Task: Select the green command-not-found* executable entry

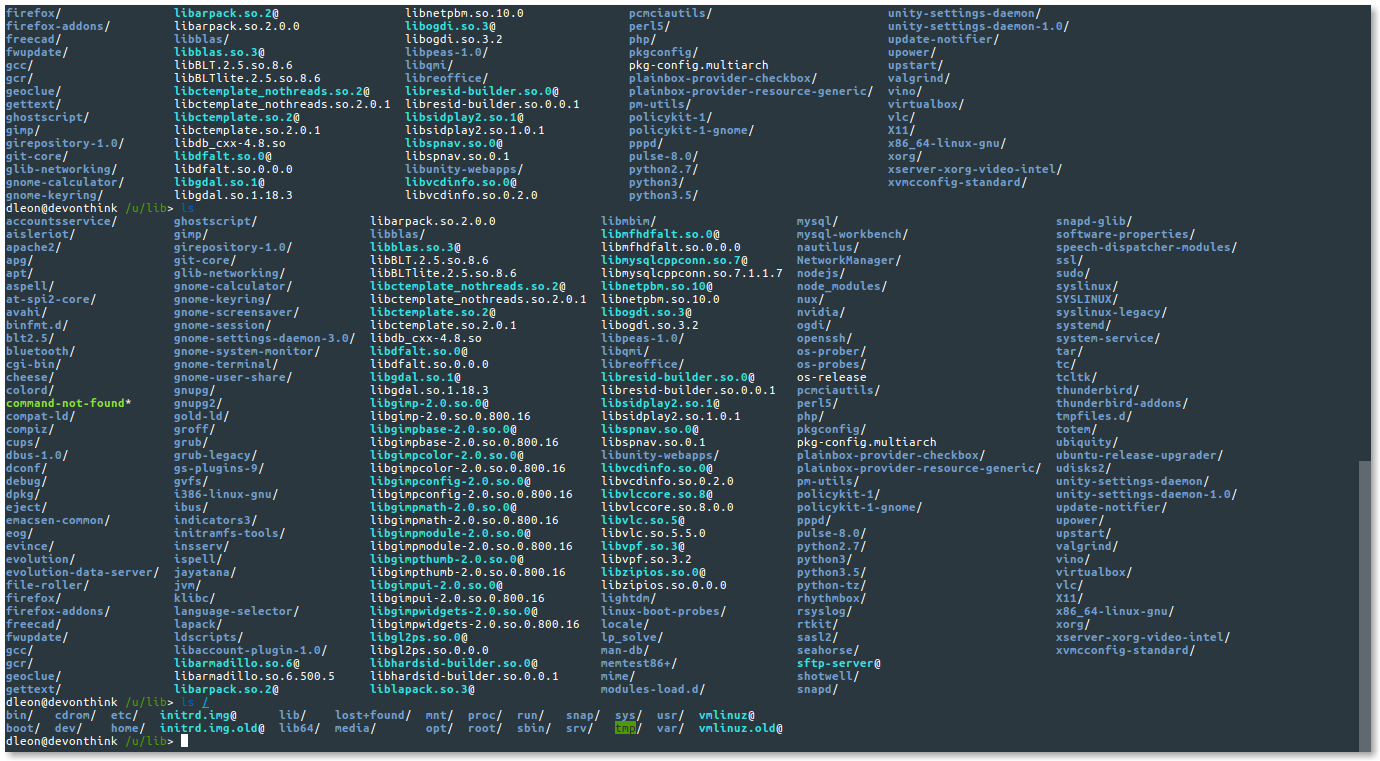Action: click(69, 403)
